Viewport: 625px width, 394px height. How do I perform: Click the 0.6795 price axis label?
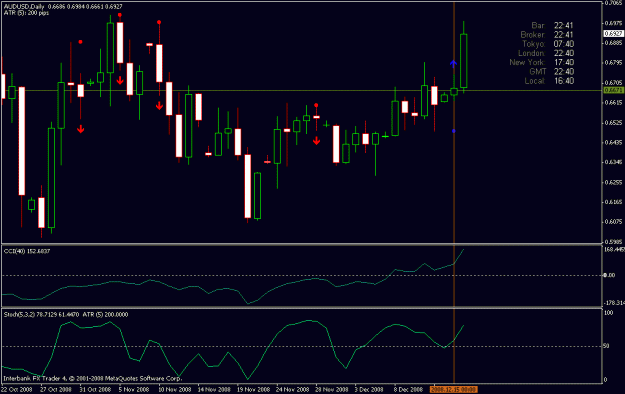(614, 63)
